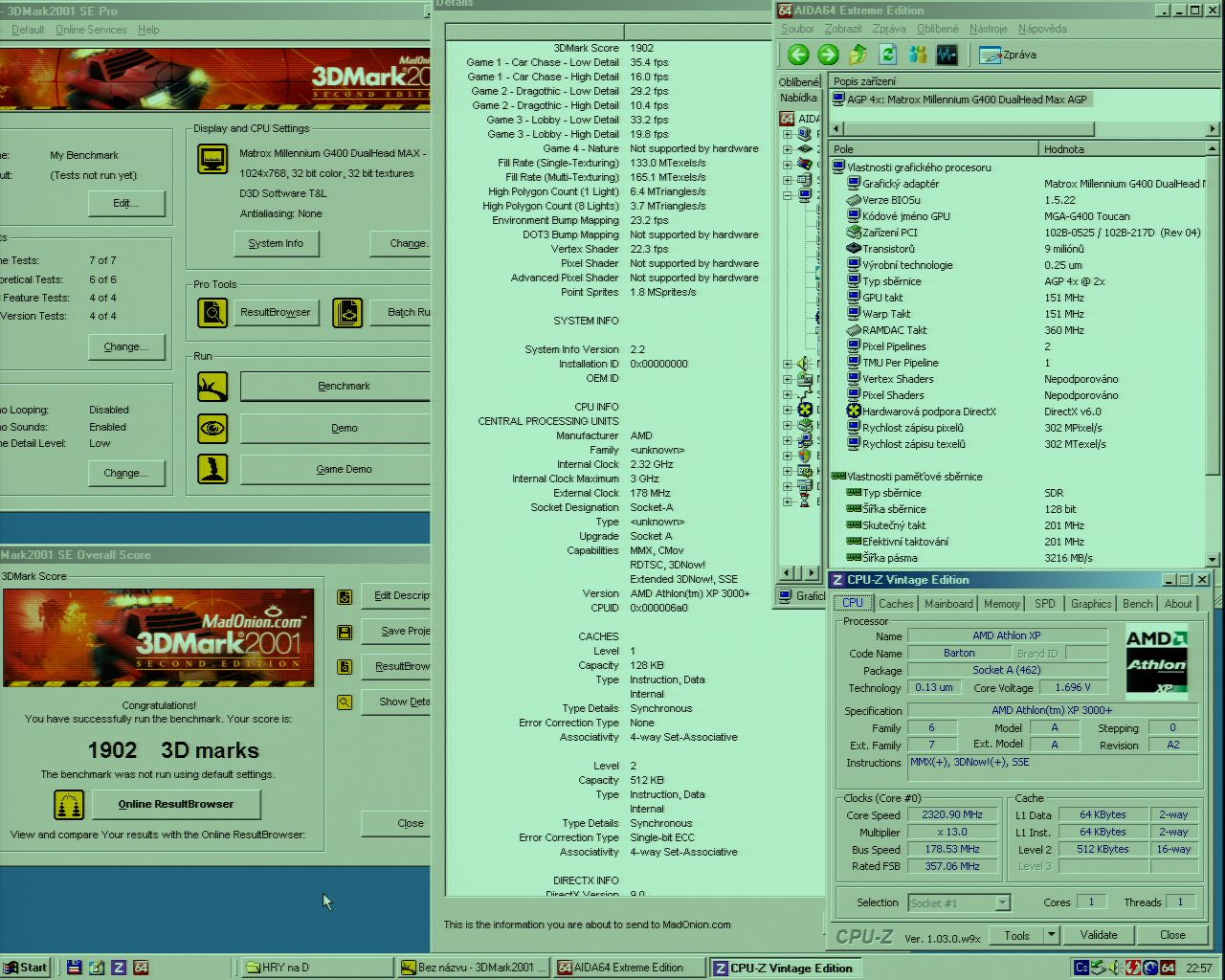The height and width of the screenshot is (980, 1225).
Task: Open the Online Services menu in 3DMark
Action: coord(91,30)
